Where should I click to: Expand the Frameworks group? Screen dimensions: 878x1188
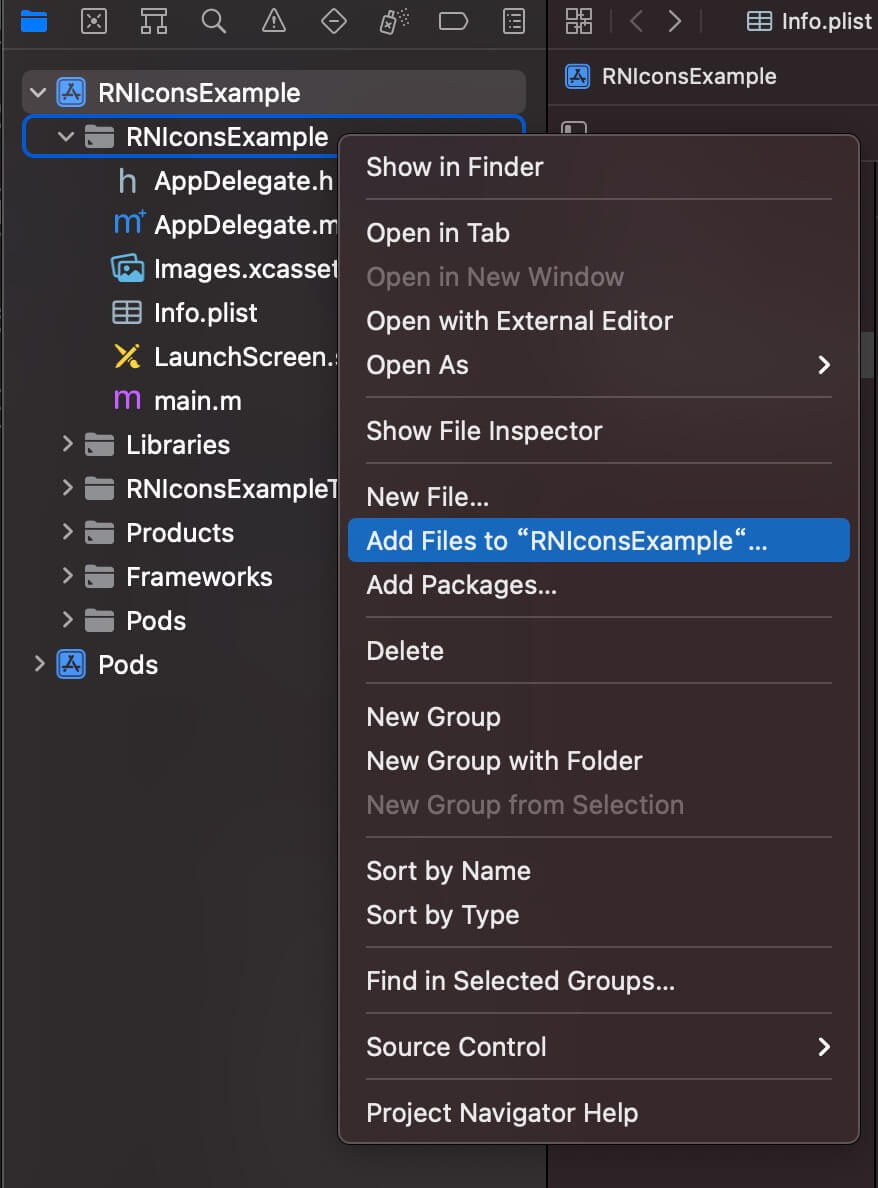[67, 576]
